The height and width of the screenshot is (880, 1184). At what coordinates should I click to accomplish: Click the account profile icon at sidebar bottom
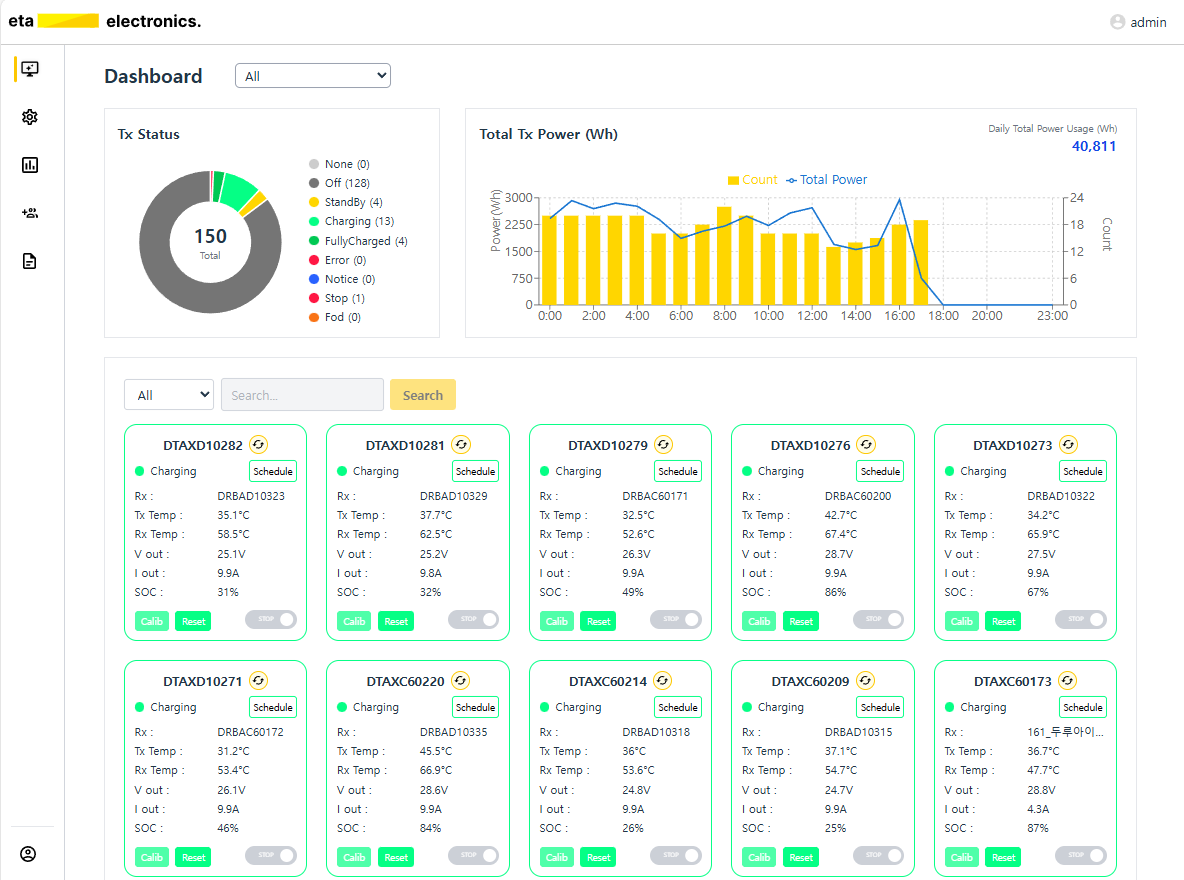[29, 854]
